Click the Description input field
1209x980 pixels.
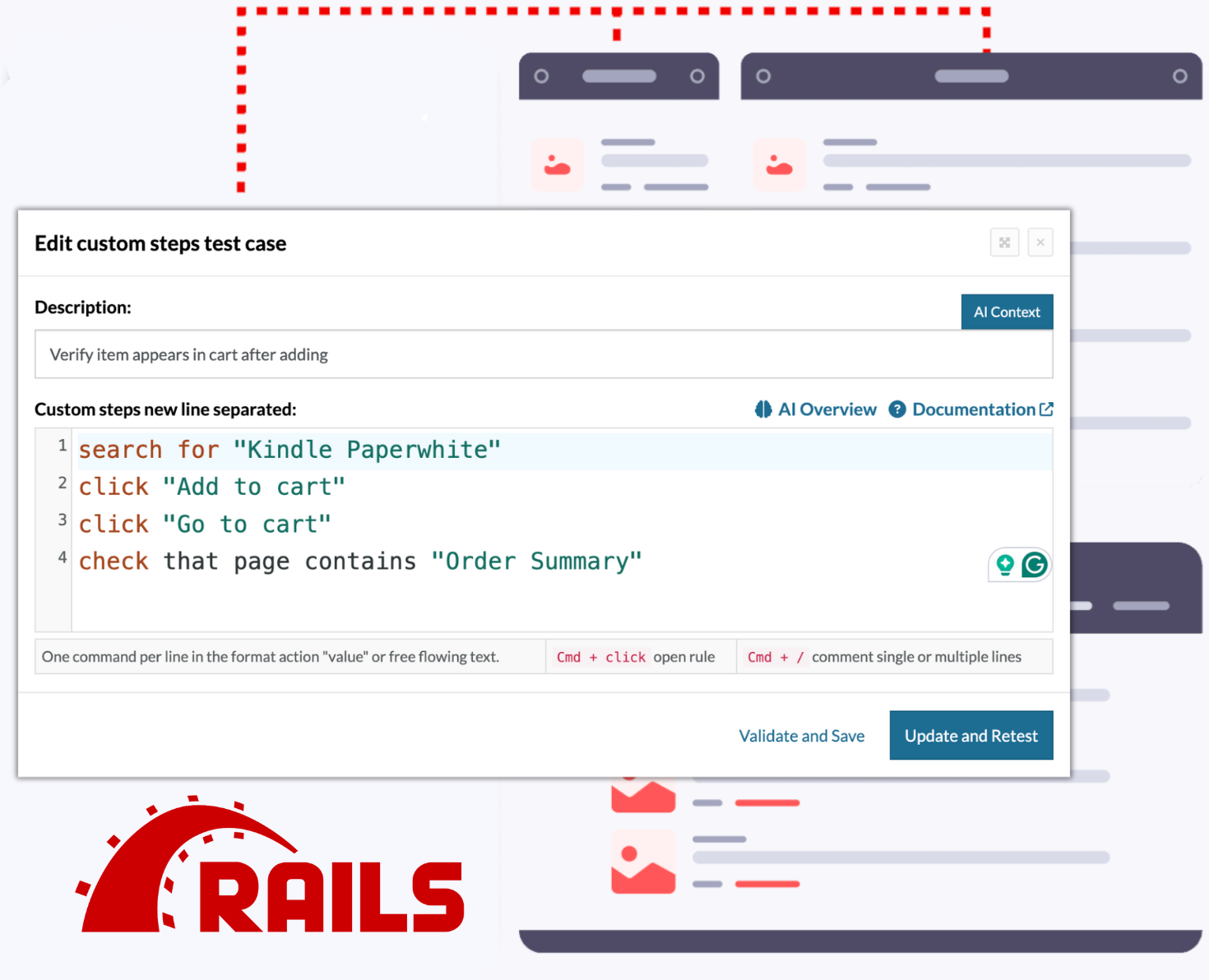click(x=544, y=354)
